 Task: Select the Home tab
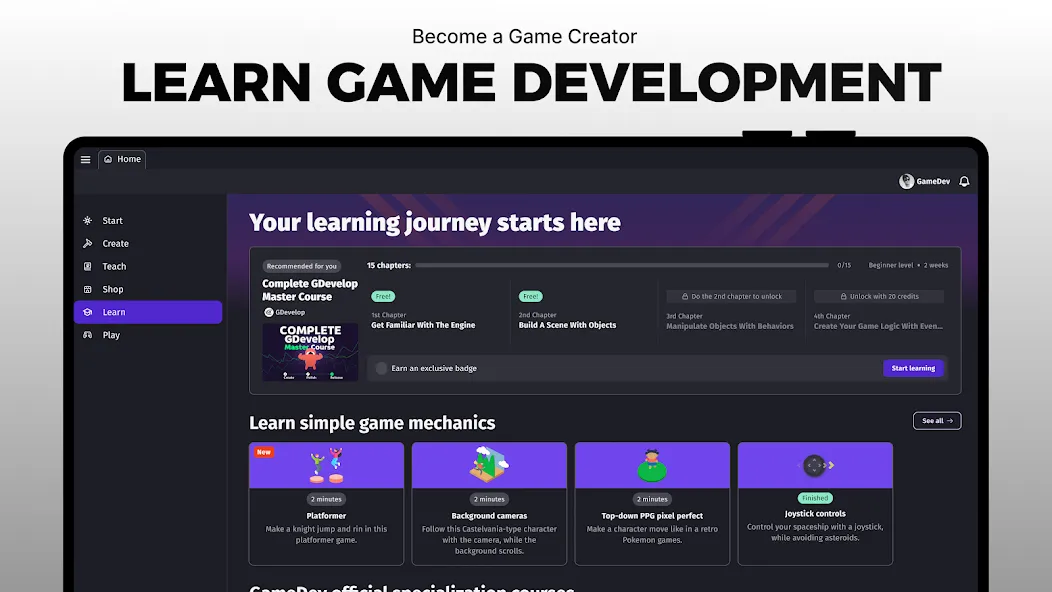[x=122, y=159]
